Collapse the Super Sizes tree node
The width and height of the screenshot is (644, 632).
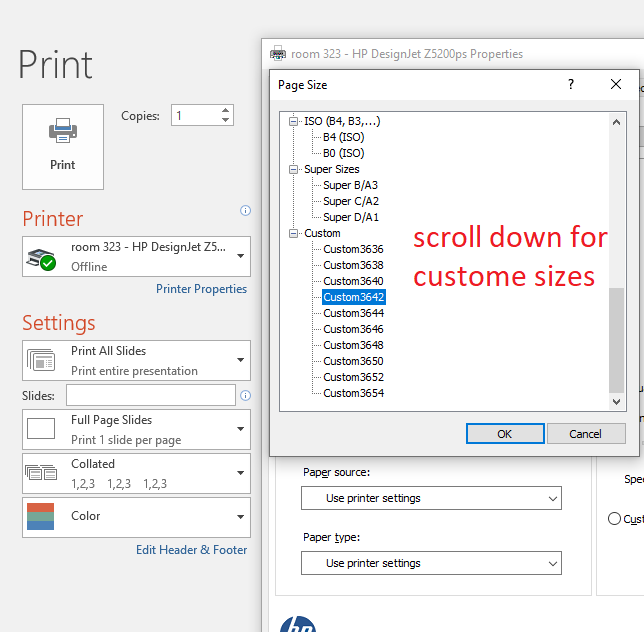click(294, 169)
